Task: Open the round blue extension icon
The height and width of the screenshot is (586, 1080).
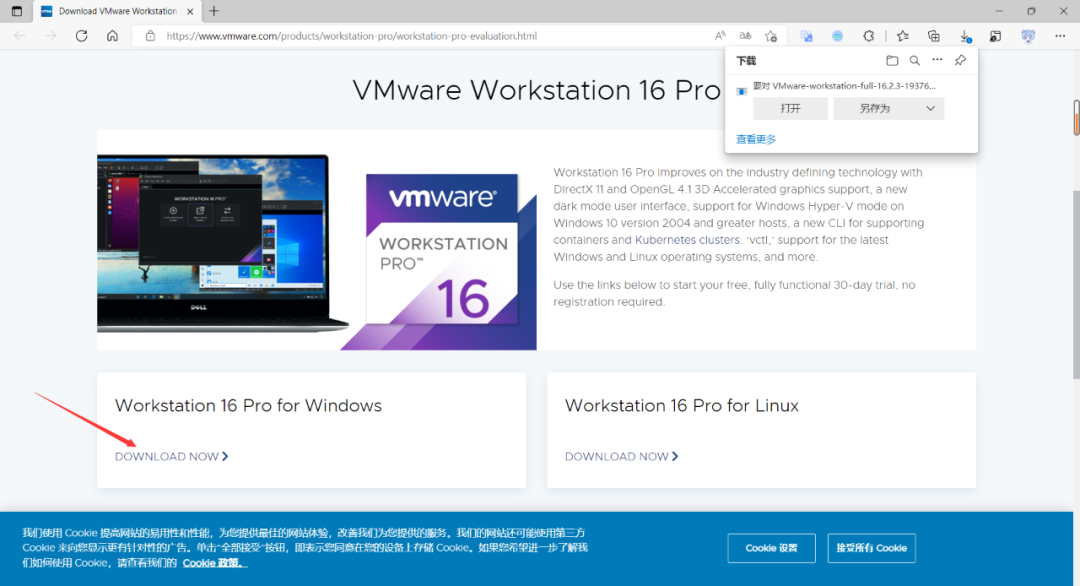Action: [x=838, y=36]
